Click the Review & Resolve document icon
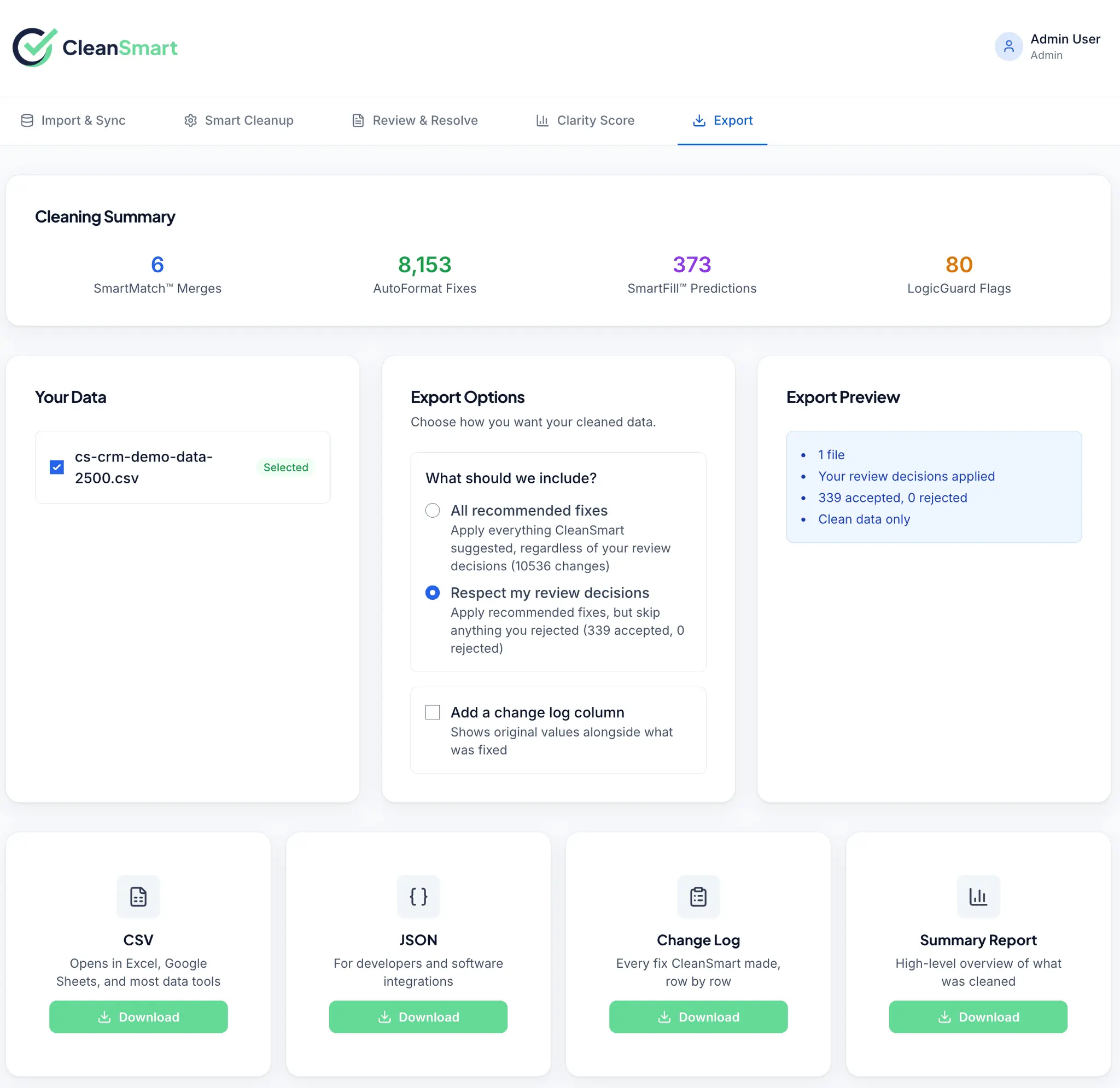The height and width of the screenshot is (1088, 1120). (358, 121)
